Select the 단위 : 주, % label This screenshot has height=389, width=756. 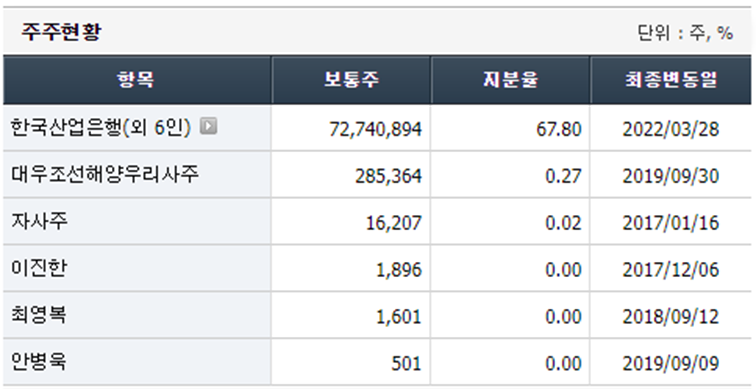(685, 33)
